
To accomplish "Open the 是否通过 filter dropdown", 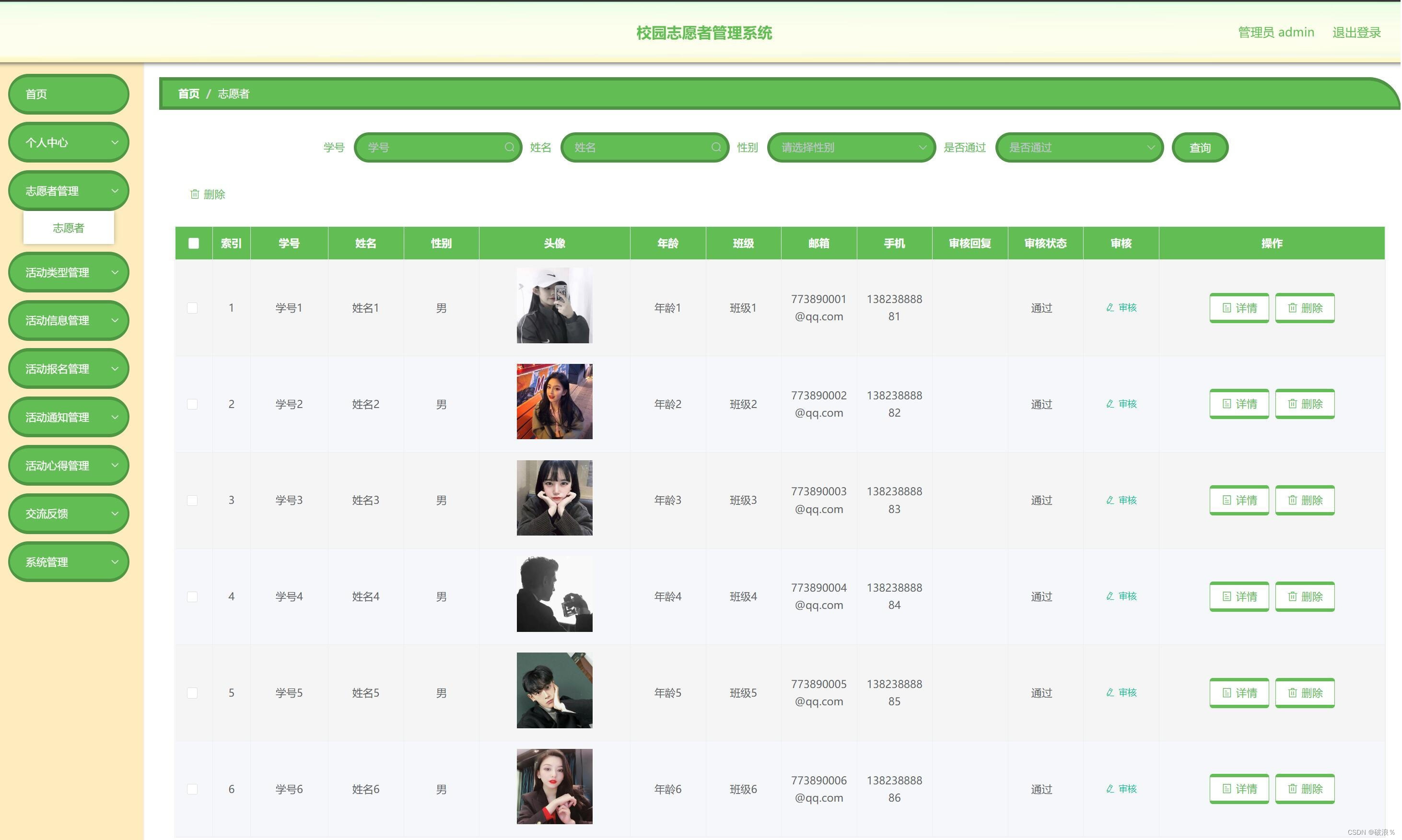I will [1078, 147].
